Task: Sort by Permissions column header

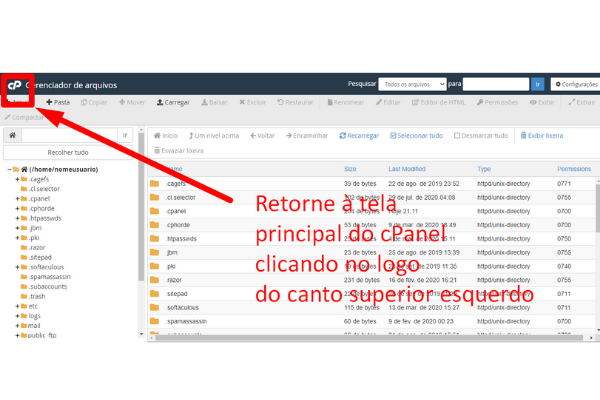Action: click(x=574, y=169)
